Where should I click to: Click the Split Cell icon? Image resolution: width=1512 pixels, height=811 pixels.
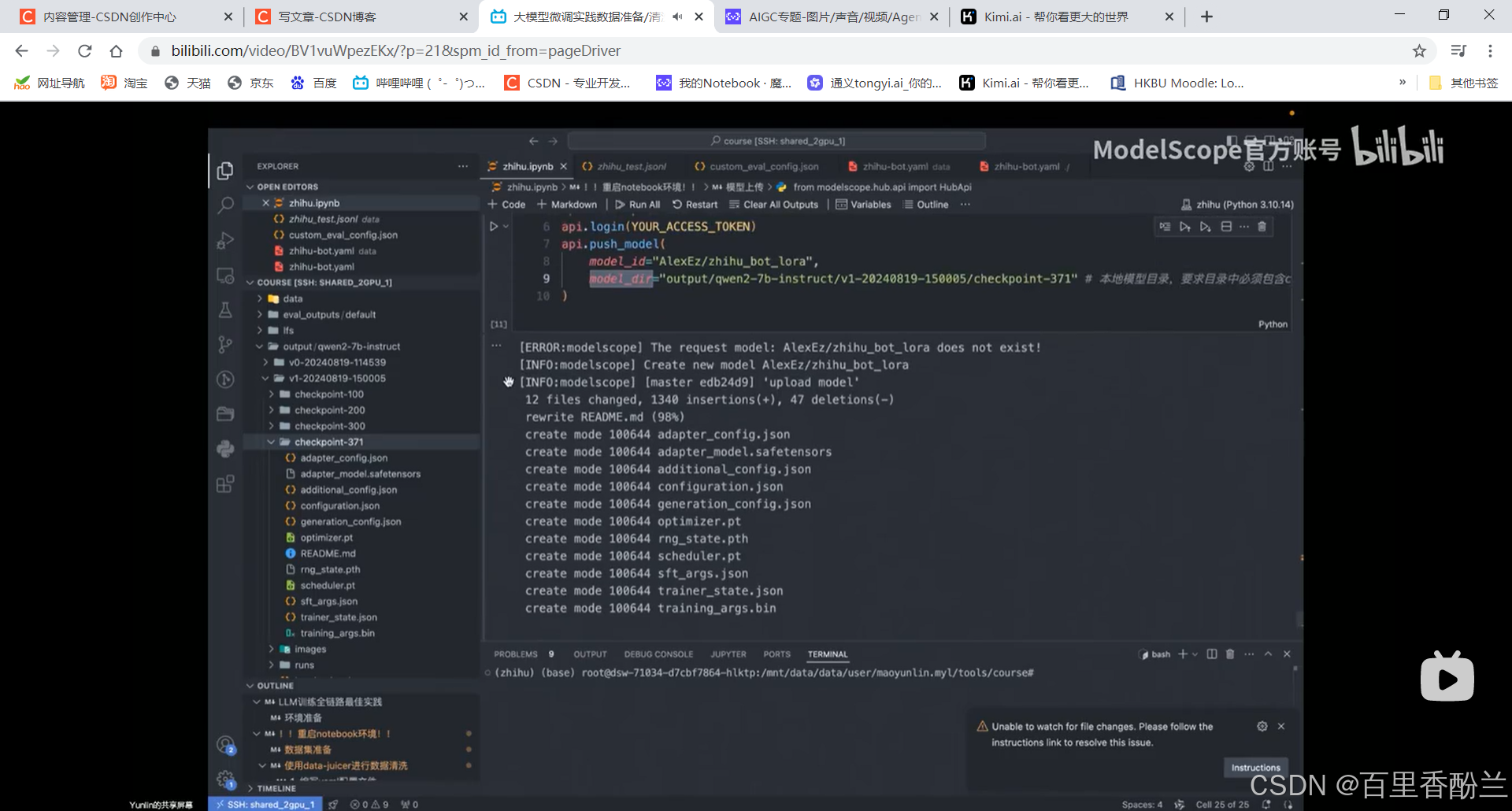(x=1226, y=227)
